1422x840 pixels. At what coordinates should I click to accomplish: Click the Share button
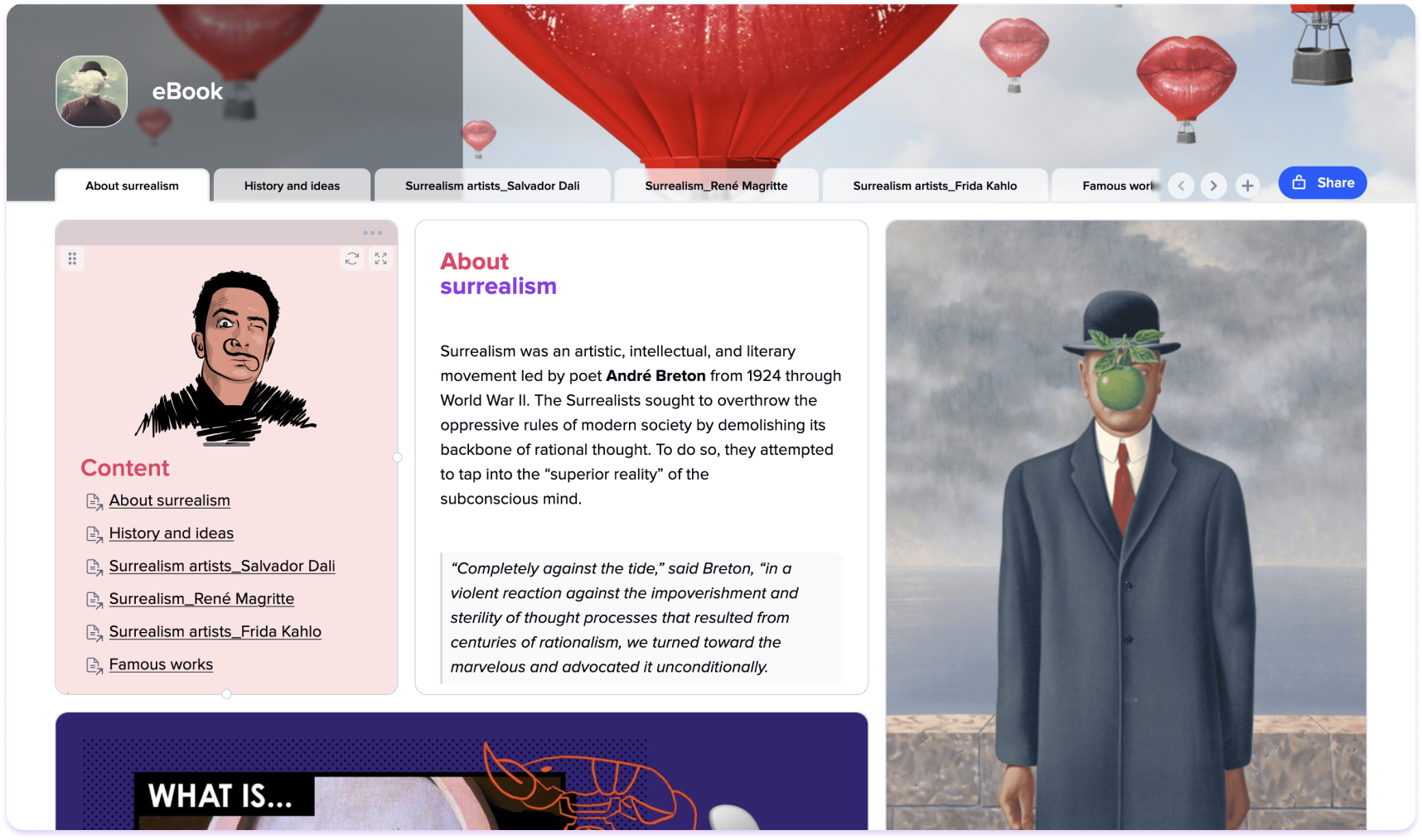point(1323,183)
